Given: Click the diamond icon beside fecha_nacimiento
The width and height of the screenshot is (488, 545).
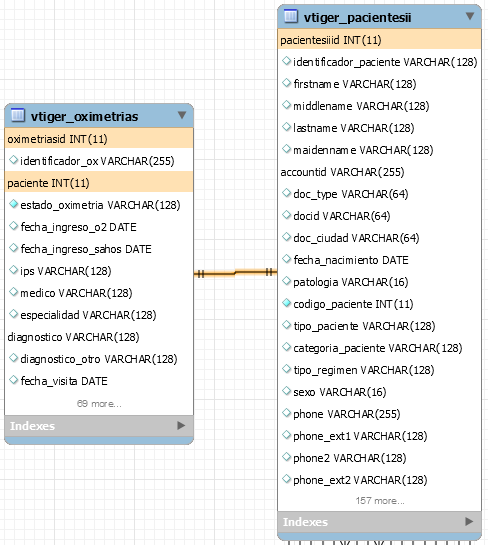Looking at the screenshot, I should point(286,259).
